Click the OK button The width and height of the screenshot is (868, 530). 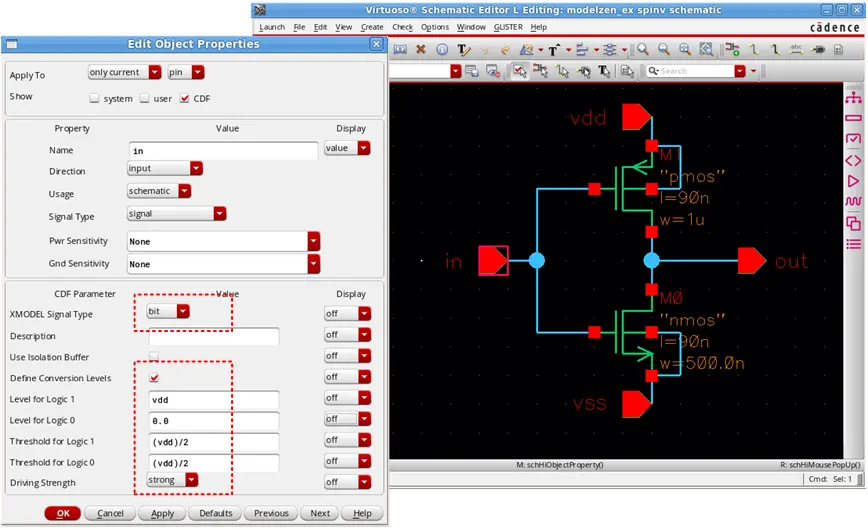click(x=63, y=513)
